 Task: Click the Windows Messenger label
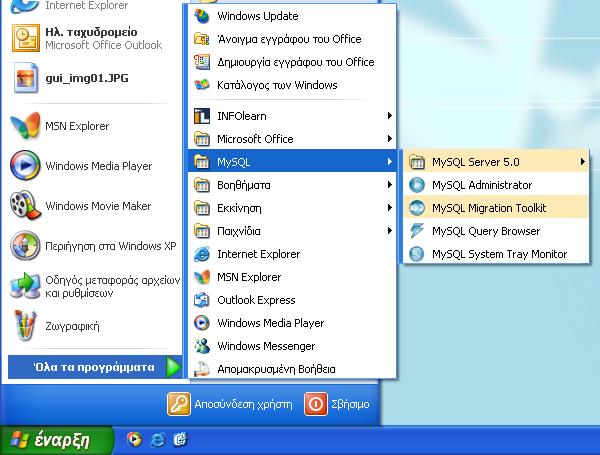click(x=266, y=346)
